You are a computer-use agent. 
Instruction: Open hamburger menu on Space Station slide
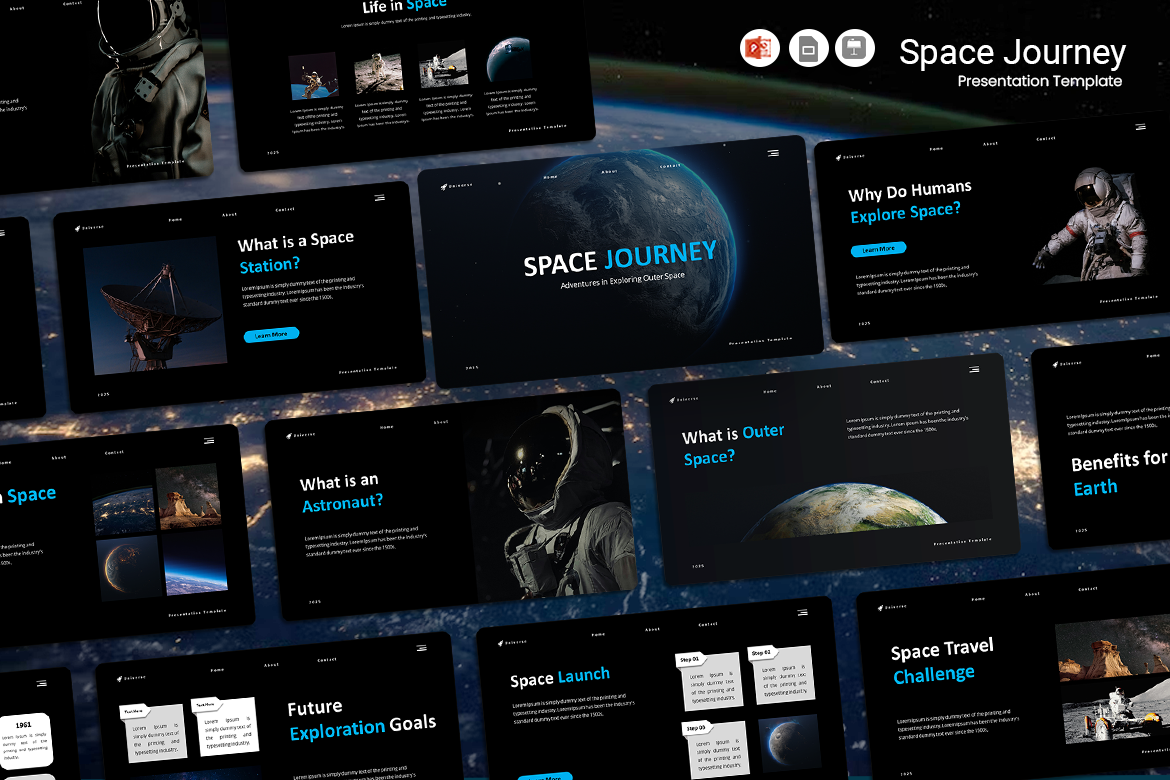point(379,198)
